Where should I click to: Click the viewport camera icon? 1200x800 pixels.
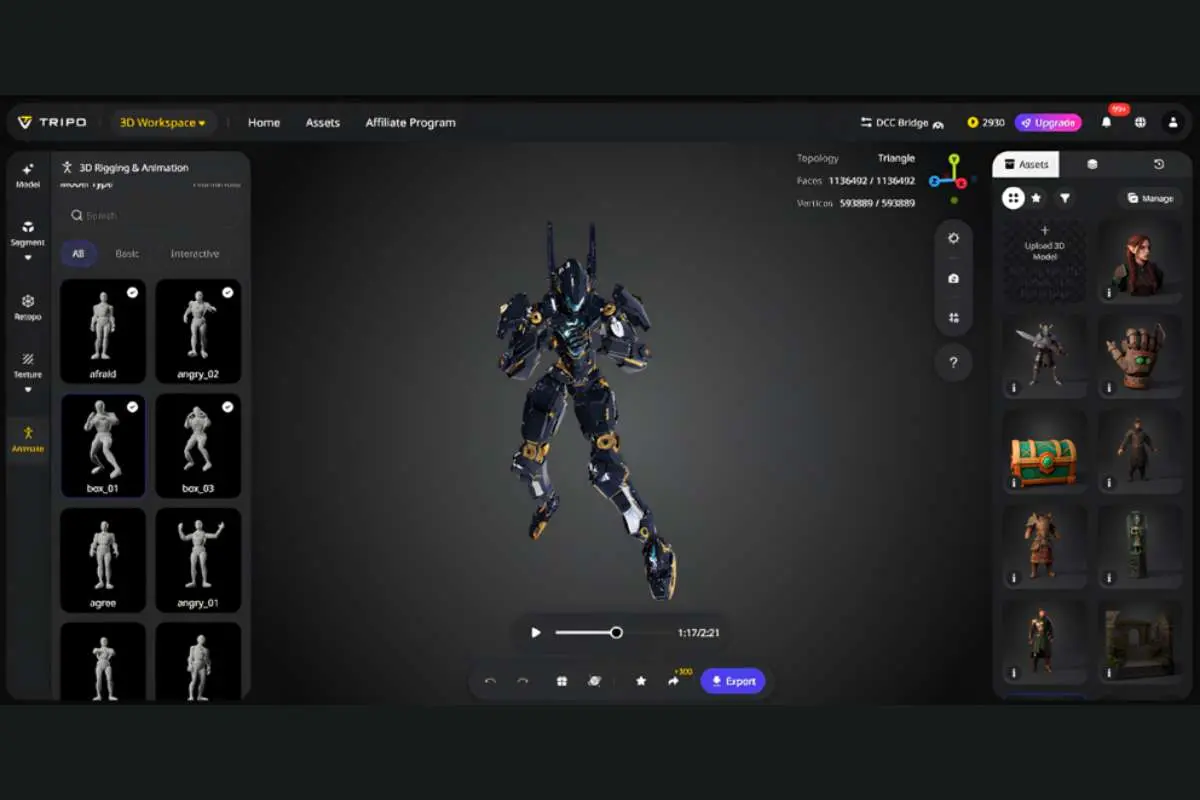tap(954, 278)
